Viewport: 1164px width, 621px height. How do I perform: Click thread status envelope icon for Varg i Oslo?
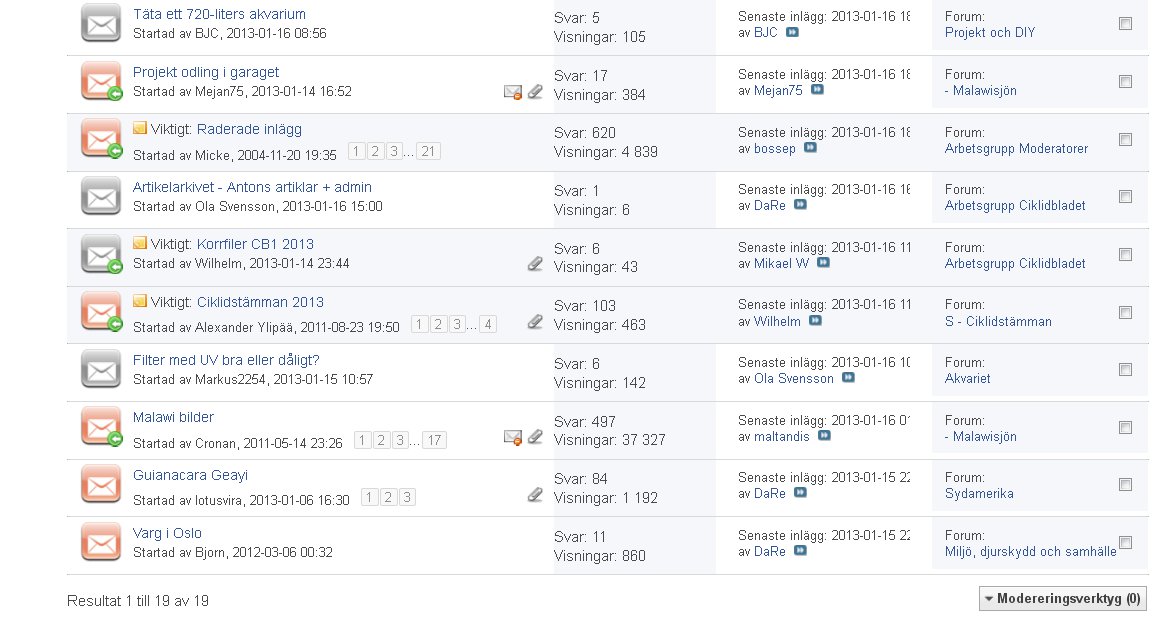pyautogui.click(x=101, y=543)
